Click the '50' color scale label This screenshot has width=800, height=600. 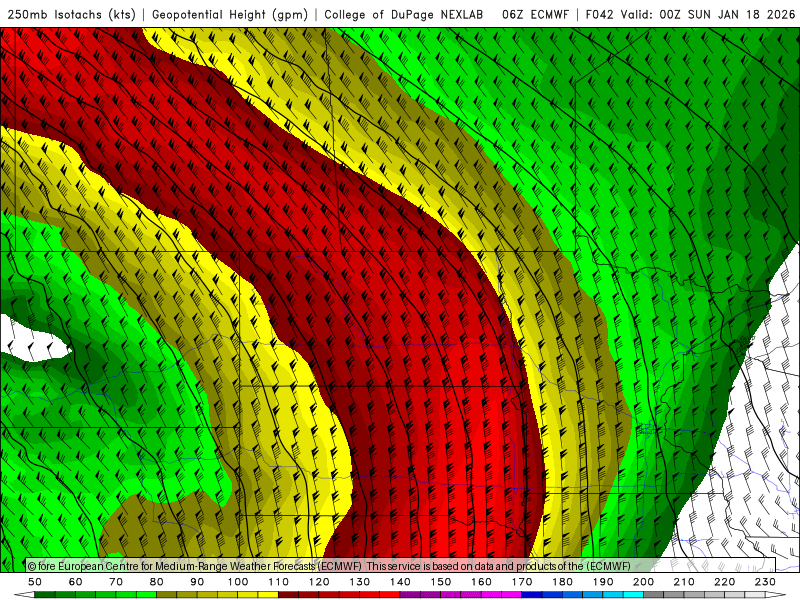coord(35,582)
